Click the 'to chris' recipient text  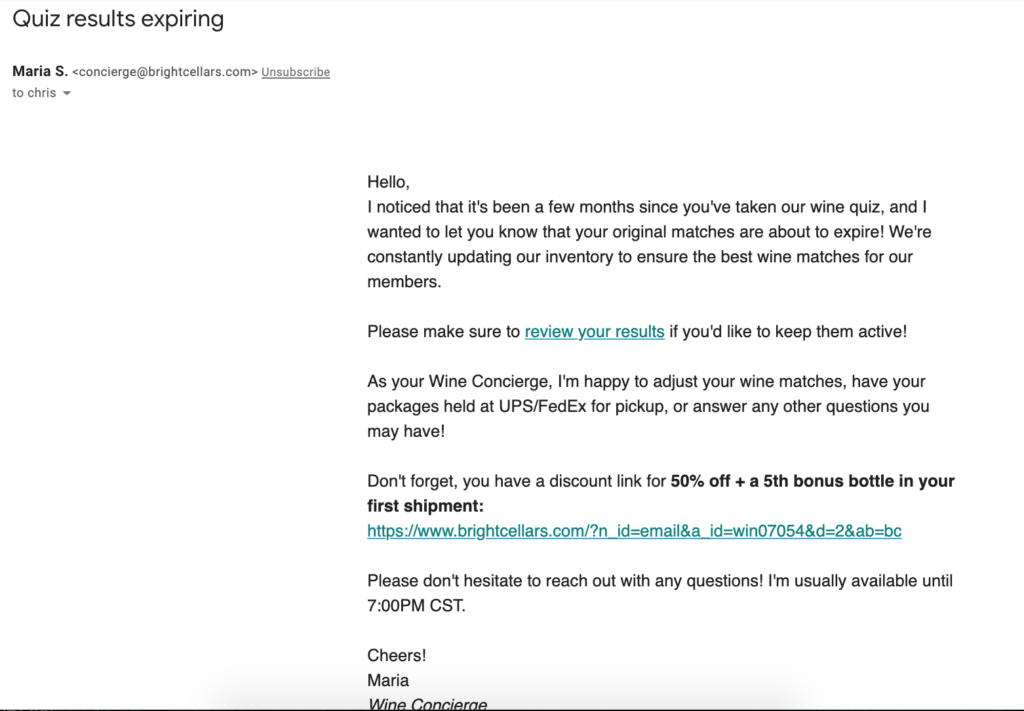click(34, 93)
